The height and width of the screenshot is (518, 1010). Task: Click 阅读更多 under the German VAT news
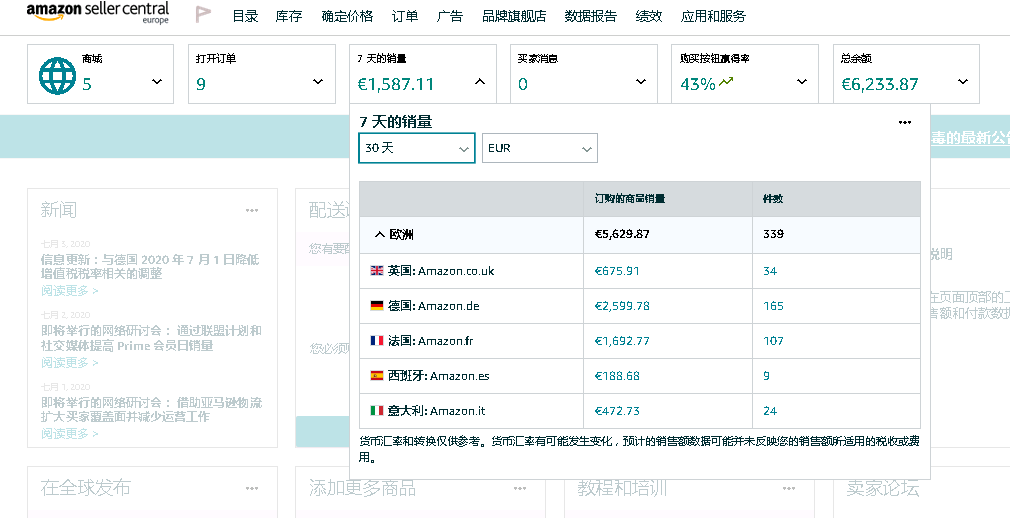click(x=70, y=291)
